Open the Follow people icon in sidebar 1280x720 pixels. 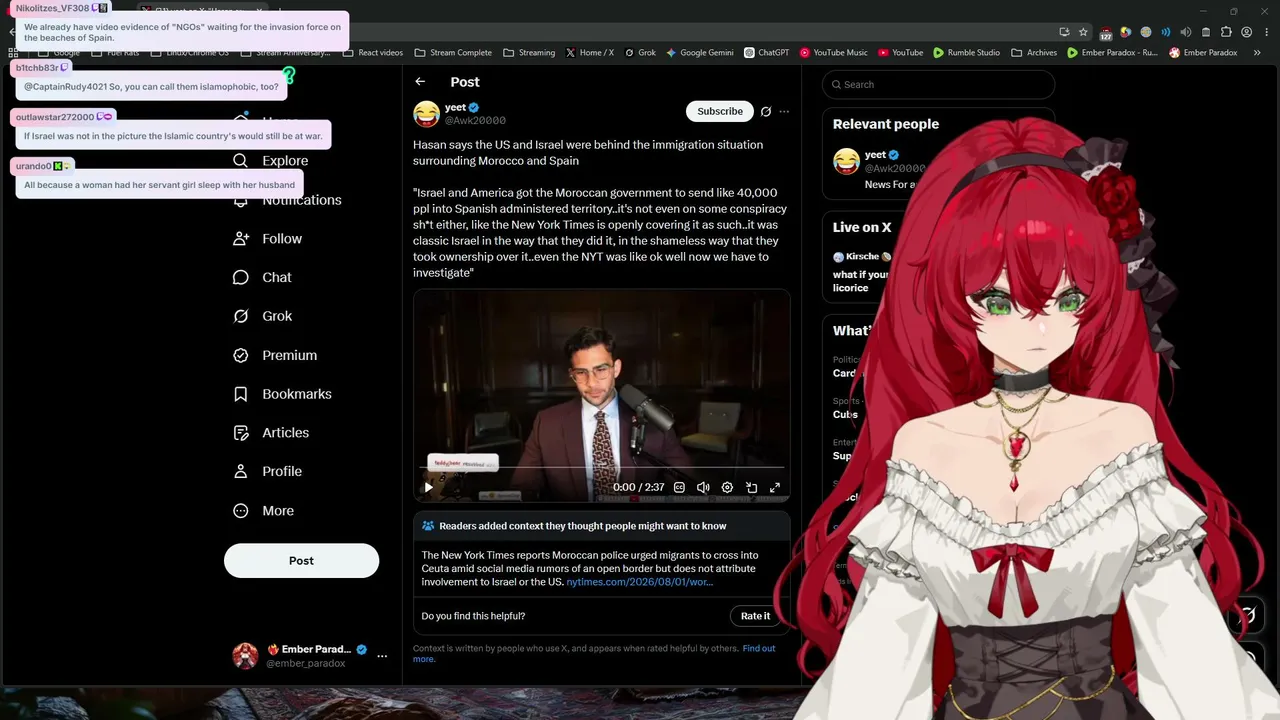coord(240,239)
